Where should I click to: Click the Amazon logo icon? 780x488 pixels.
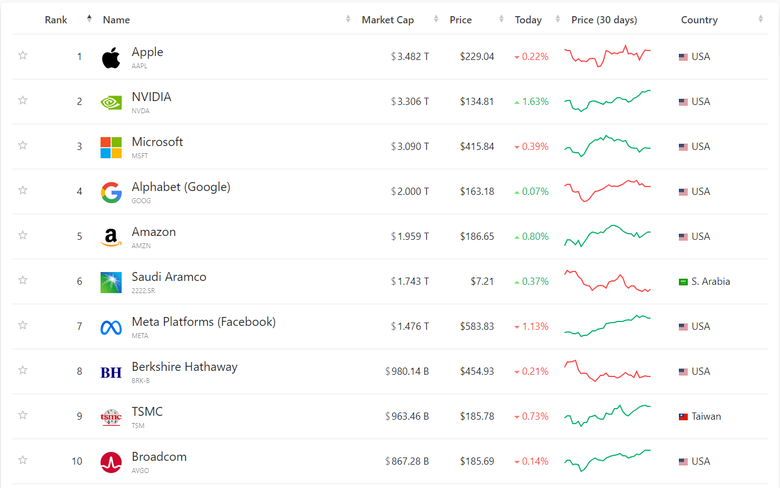click(x=111, y=237)
